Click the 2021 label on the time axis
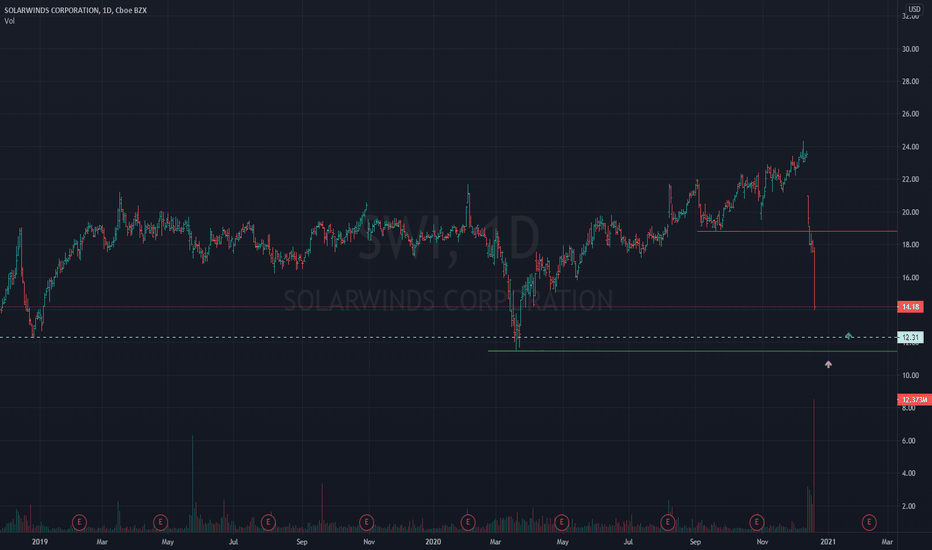The width and height of the screenshot is (932, 550). [x=828, y=542]
